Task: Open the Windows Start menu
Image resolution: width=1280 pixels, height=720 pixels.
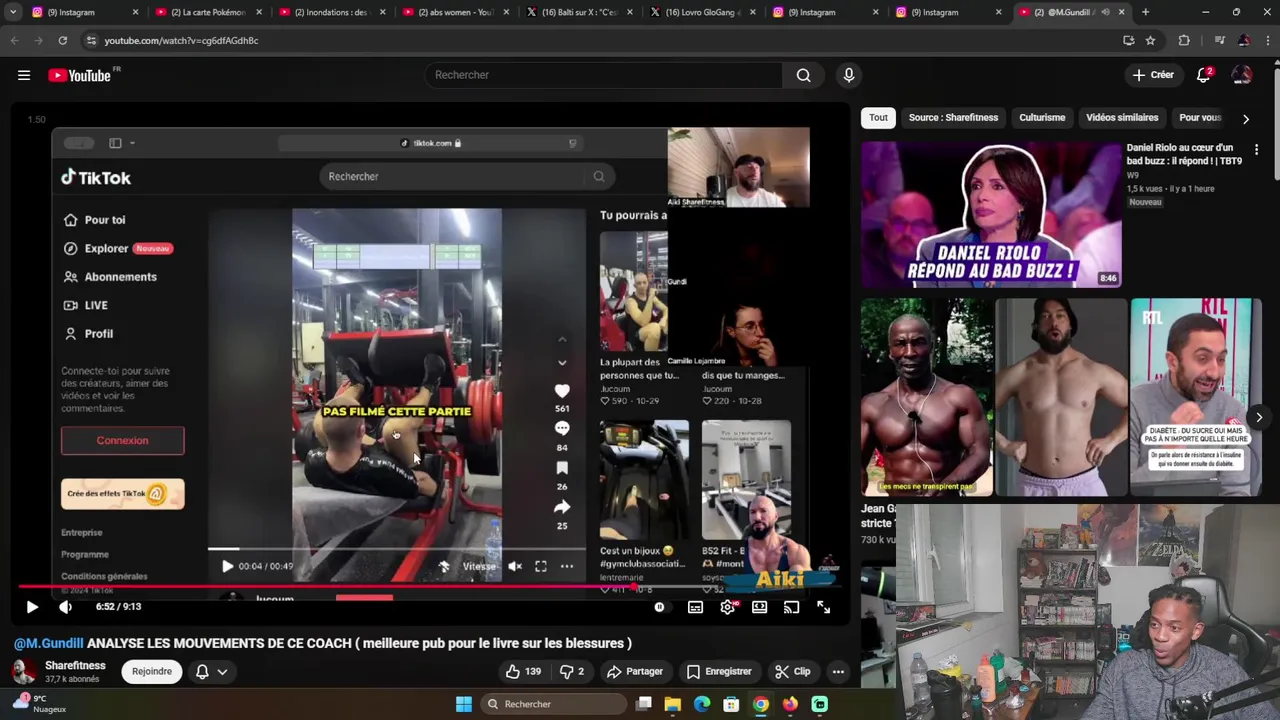Action: (x=464, y=704)
